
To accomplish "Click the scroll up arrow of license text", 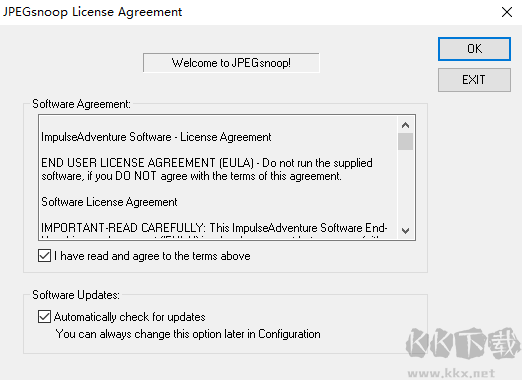I will pos(405,125).
